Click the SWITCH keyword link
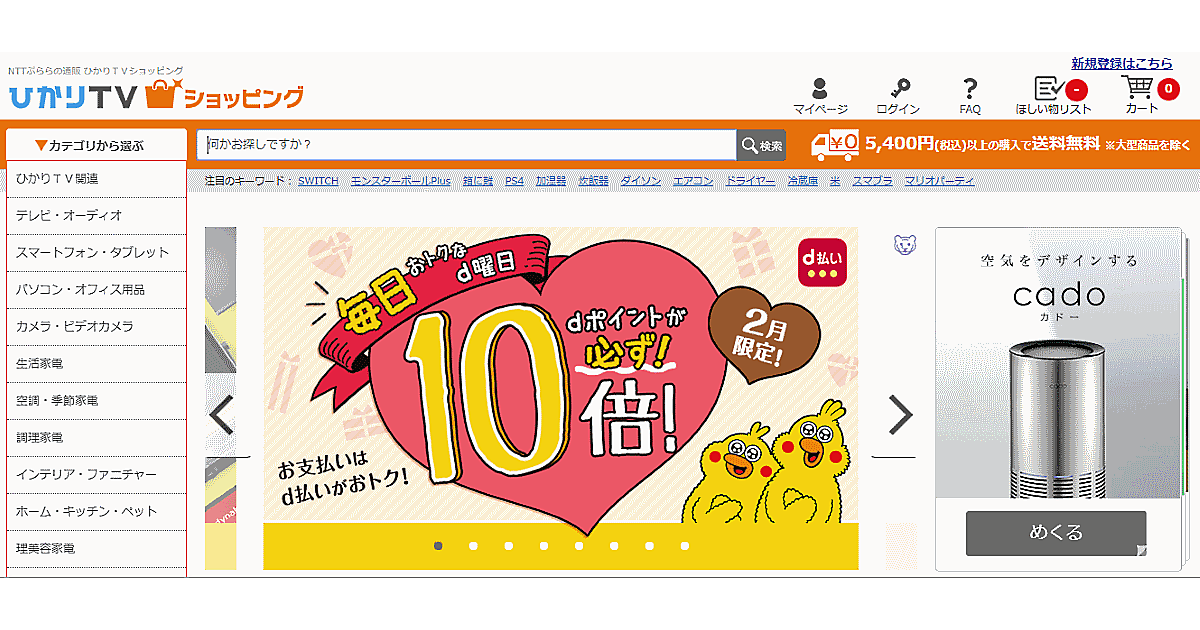1200x630 pixels. [318, 181]
